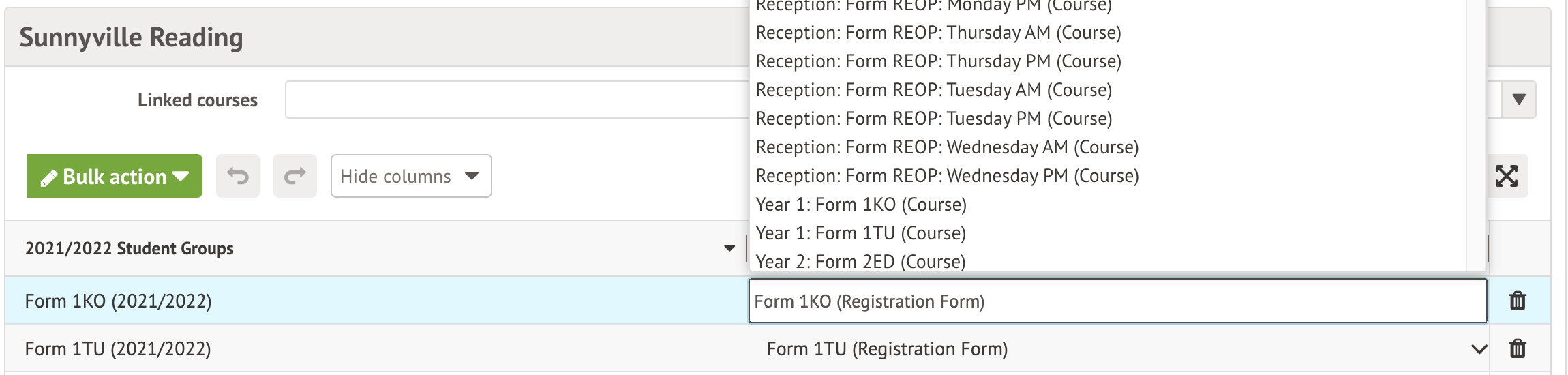This screenshot has height=375, width=1568.
Task: Click the Form 1KO registration form field
Action: [1117, 301]
